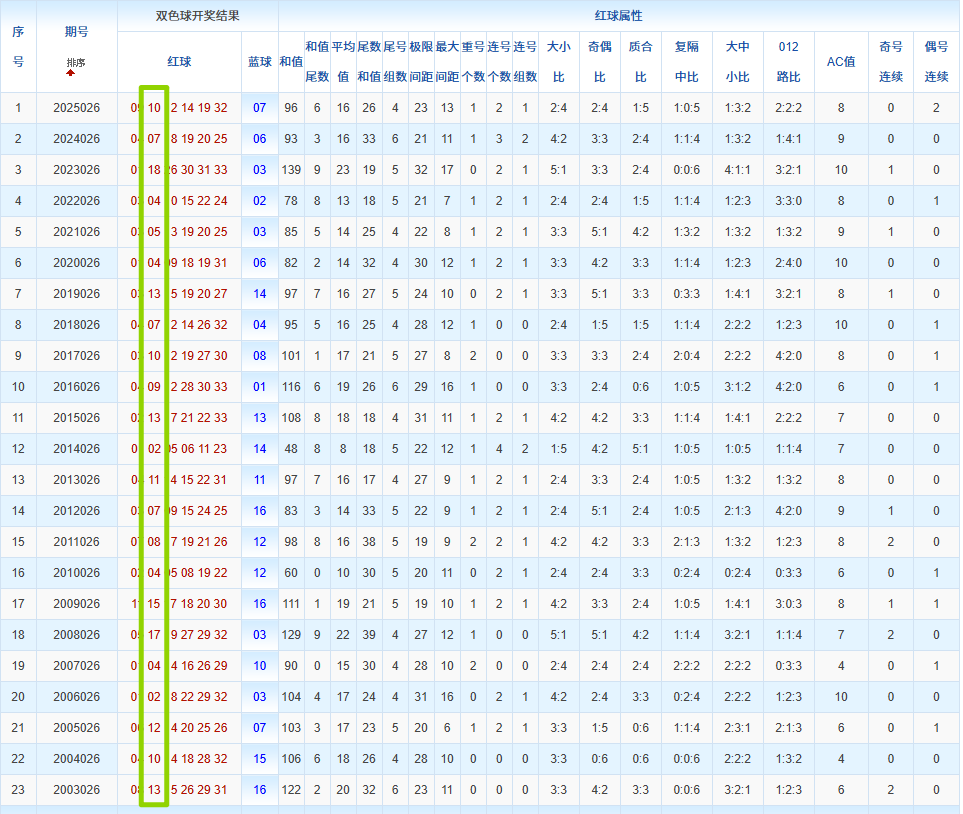Click row number 12 in 序号 column
The width and height of the screenshot is (963, 814).
(18, 449)
